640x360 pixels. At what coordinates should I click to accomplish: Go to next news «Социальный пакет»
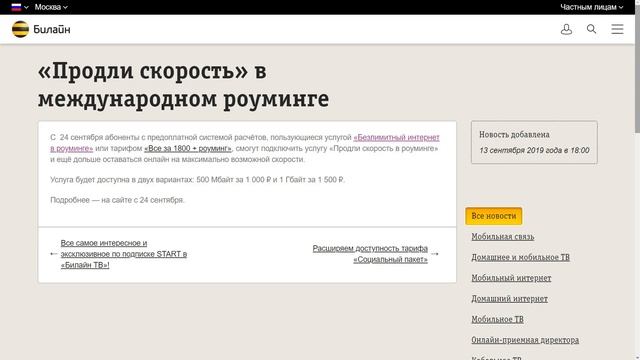click(370, 254)
